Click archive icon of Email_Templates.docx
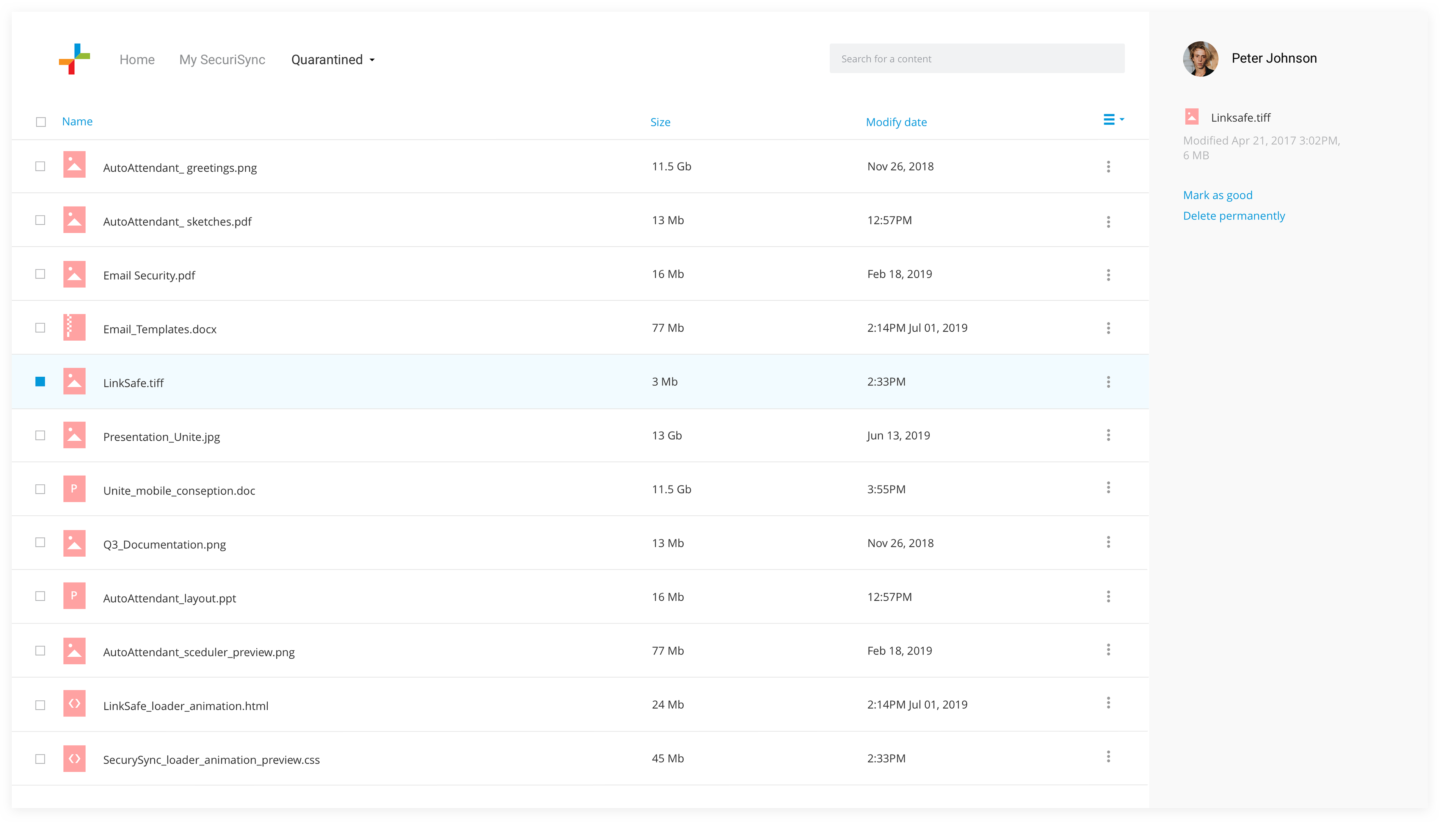This screenshot has height=839, width=1456. (74, 327)
